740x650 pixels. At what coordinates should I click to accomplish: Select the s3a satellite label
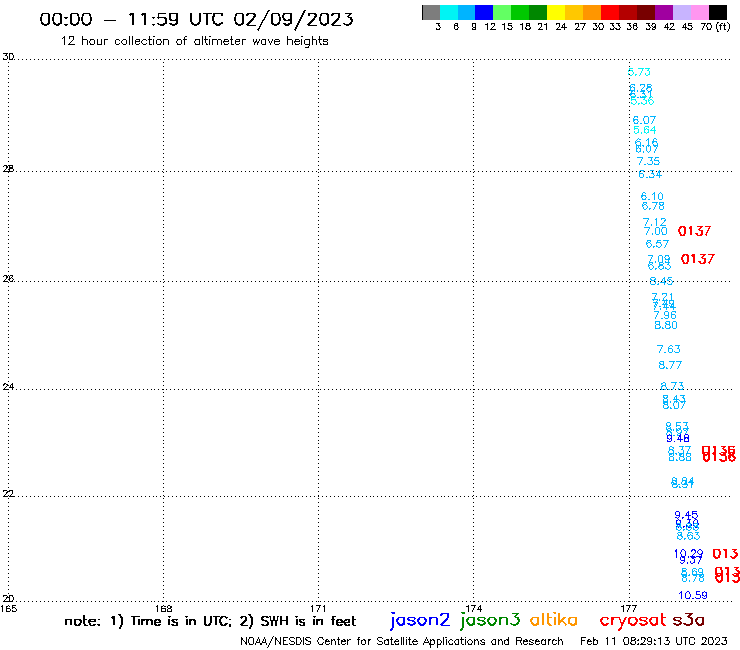point(688,620)
